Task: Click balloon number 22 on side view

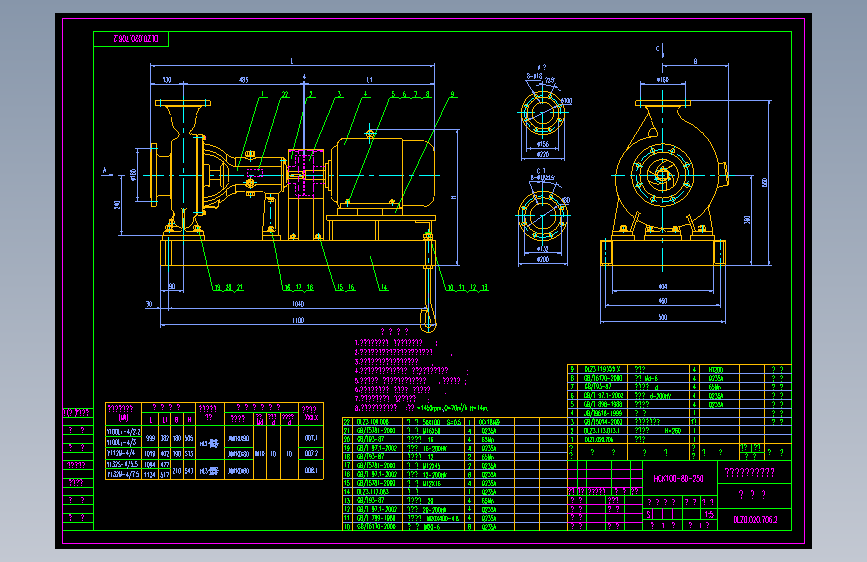Action: click(x=285, y=95)
